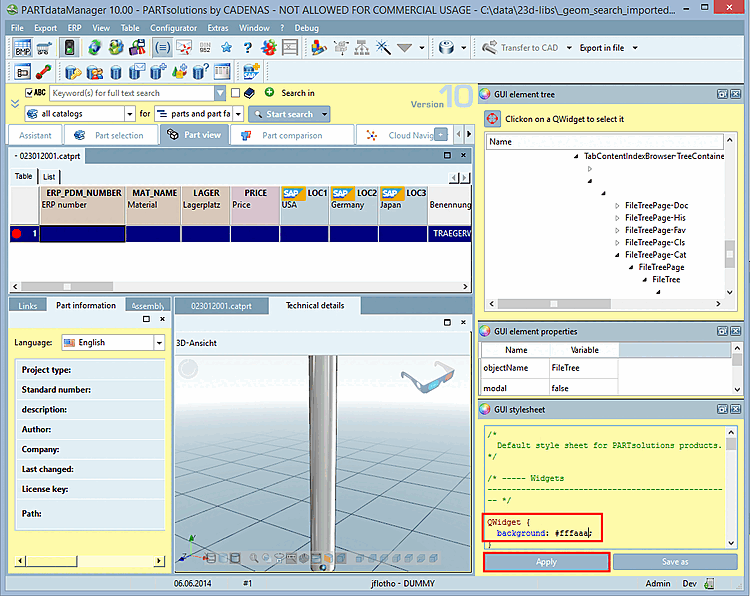Click the BMP export toolbar icon
This screenshot has width=750, height=596.
[x=23, y=48]
